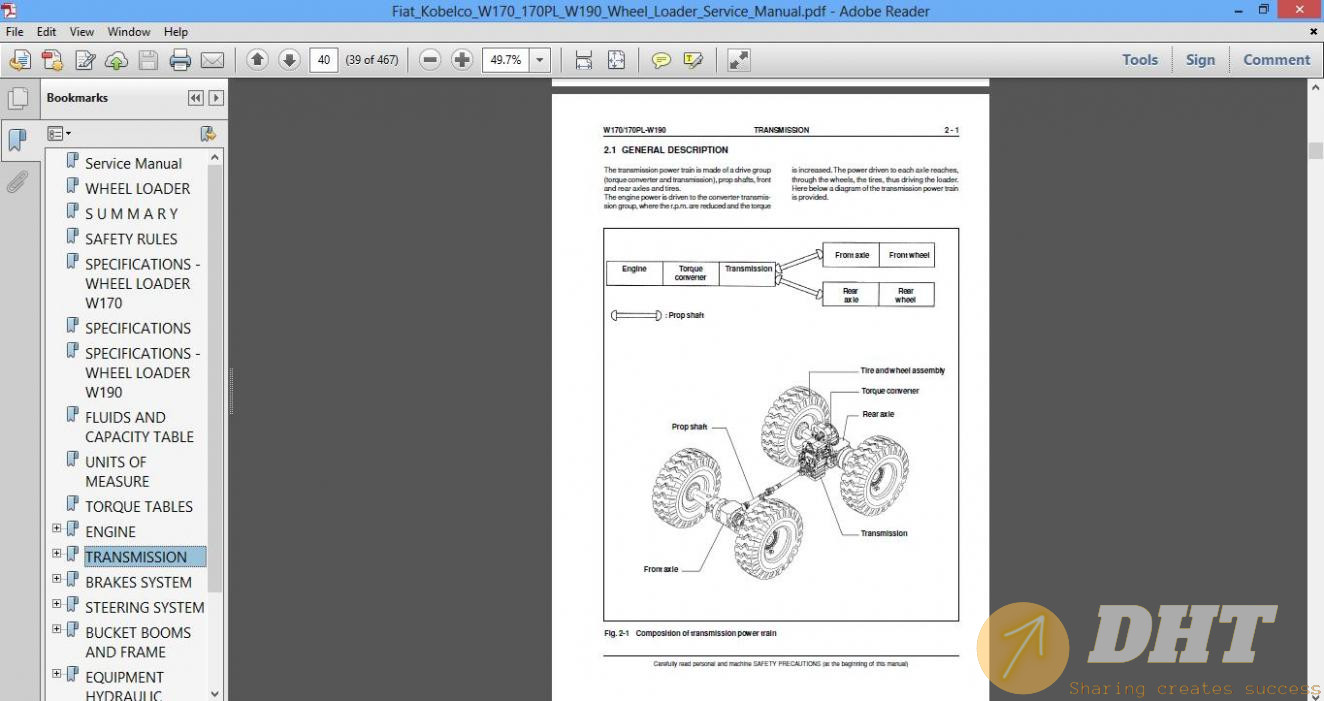Click the Bookmarks panel icon in sidebar
The height and width of the screenshot is (701, 1324).
point(17,140)
